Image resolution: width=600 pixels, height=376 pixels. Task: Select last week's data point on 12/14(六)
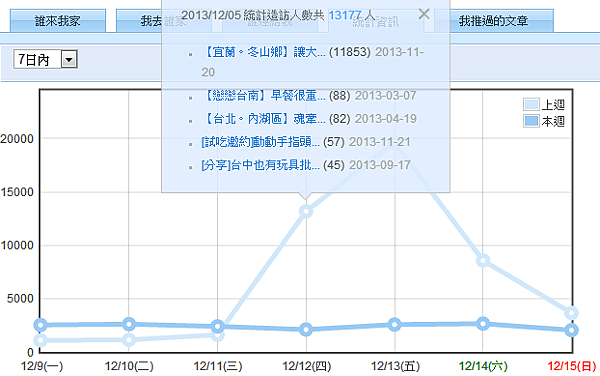pyautogui.click(x=483, y=260)
